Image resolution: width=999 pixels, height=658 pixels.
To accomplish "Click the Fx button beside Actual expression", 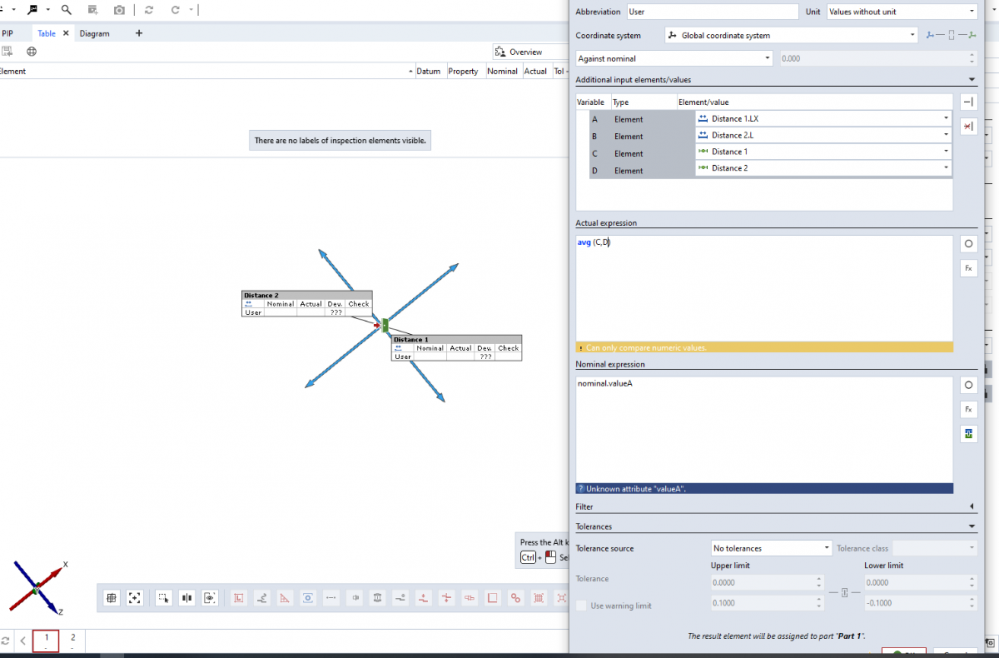I will coord(968,268).
